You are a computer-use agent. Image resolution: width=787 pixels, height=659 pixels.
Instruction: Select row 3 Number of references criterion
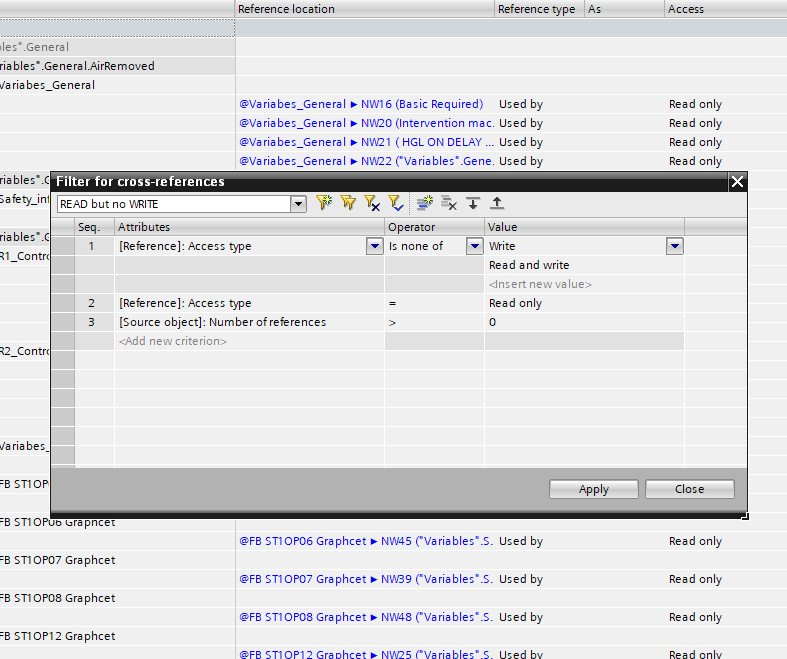[222, 322]
